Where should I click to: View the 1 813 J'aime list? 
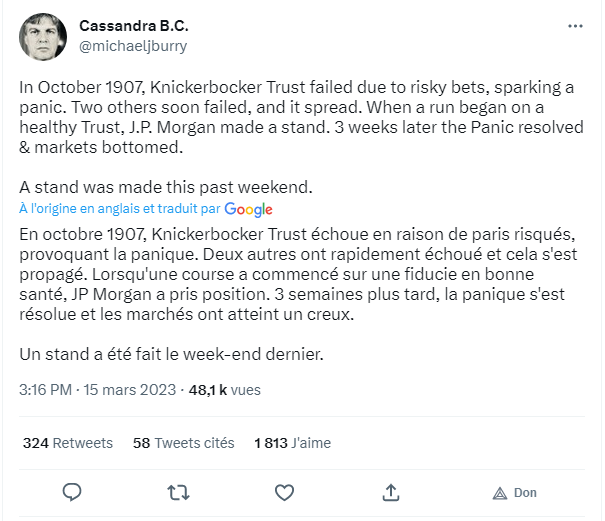(x=292, y=442)
